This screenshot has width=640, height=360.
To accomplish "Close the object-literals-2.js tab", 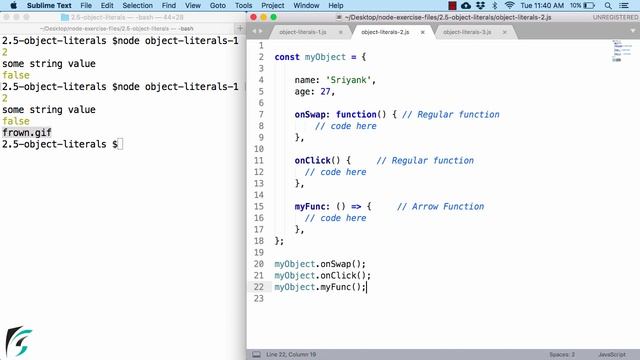I will click(422, 32).
